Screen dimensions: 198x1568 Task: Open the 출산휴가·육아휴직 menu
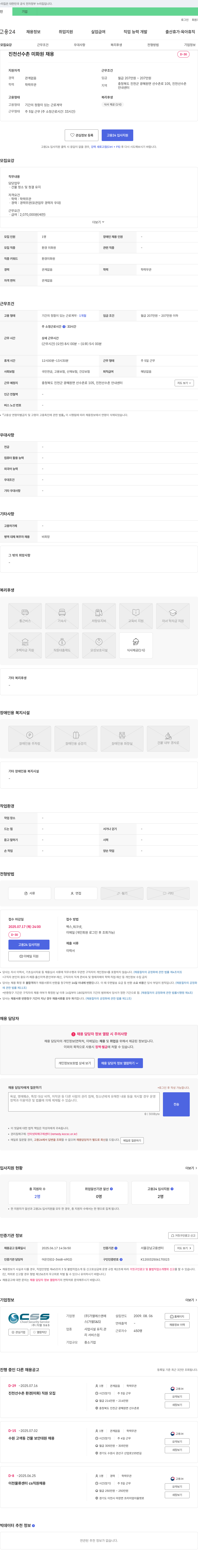180,32
